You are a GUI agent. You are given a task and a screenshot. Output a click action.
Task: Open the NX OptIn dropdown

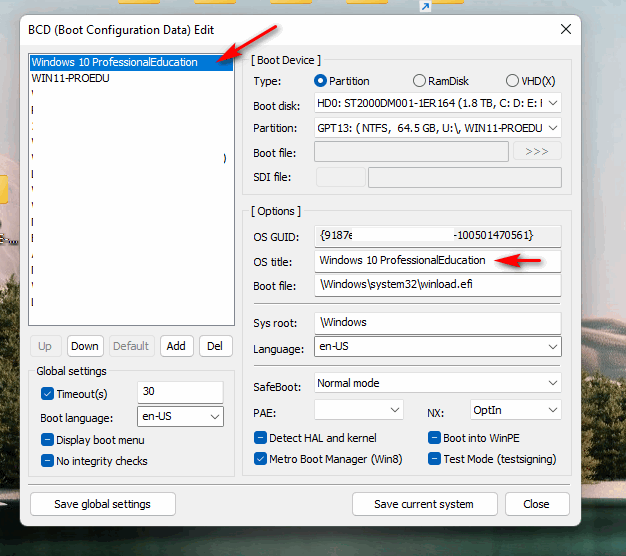tap(515, 410)
